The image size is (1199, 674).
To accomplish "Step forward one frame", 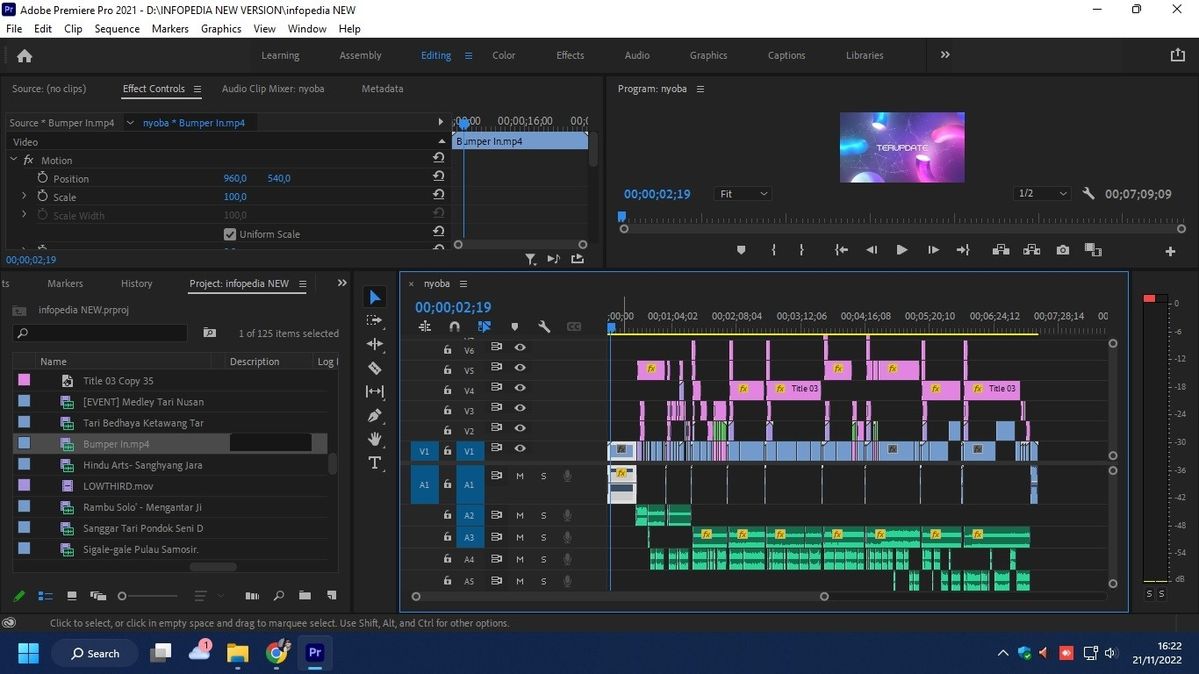I will [933, 250].
